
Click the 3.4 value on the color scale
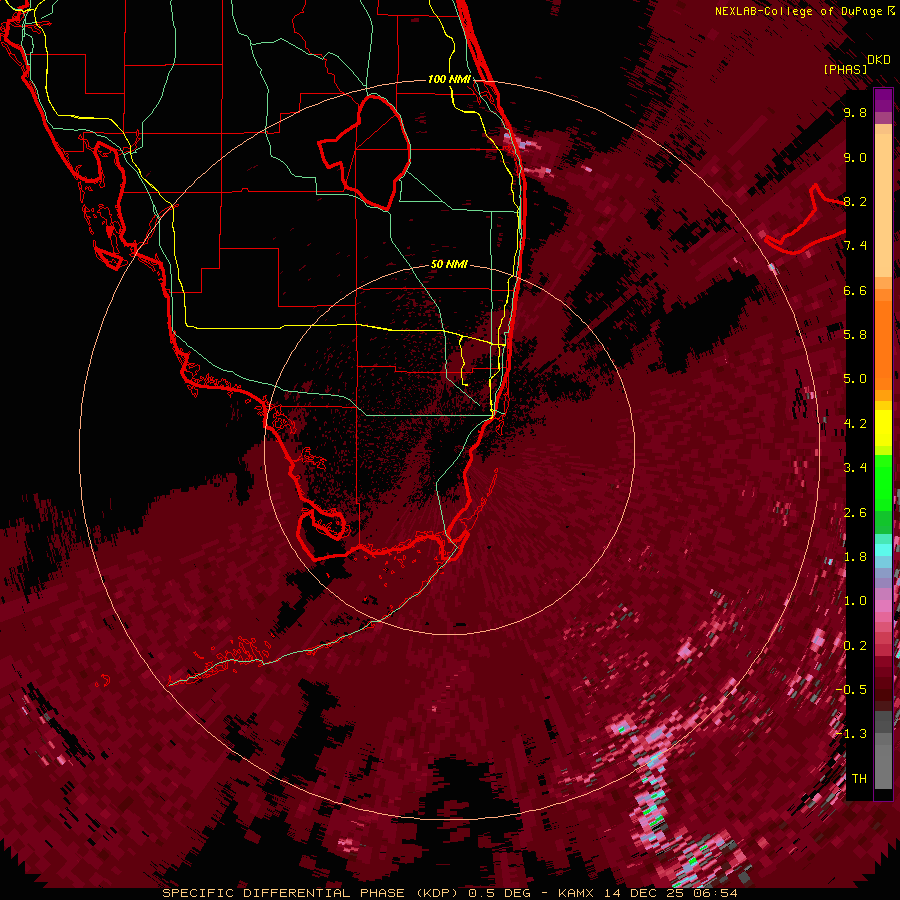[855, 468]
